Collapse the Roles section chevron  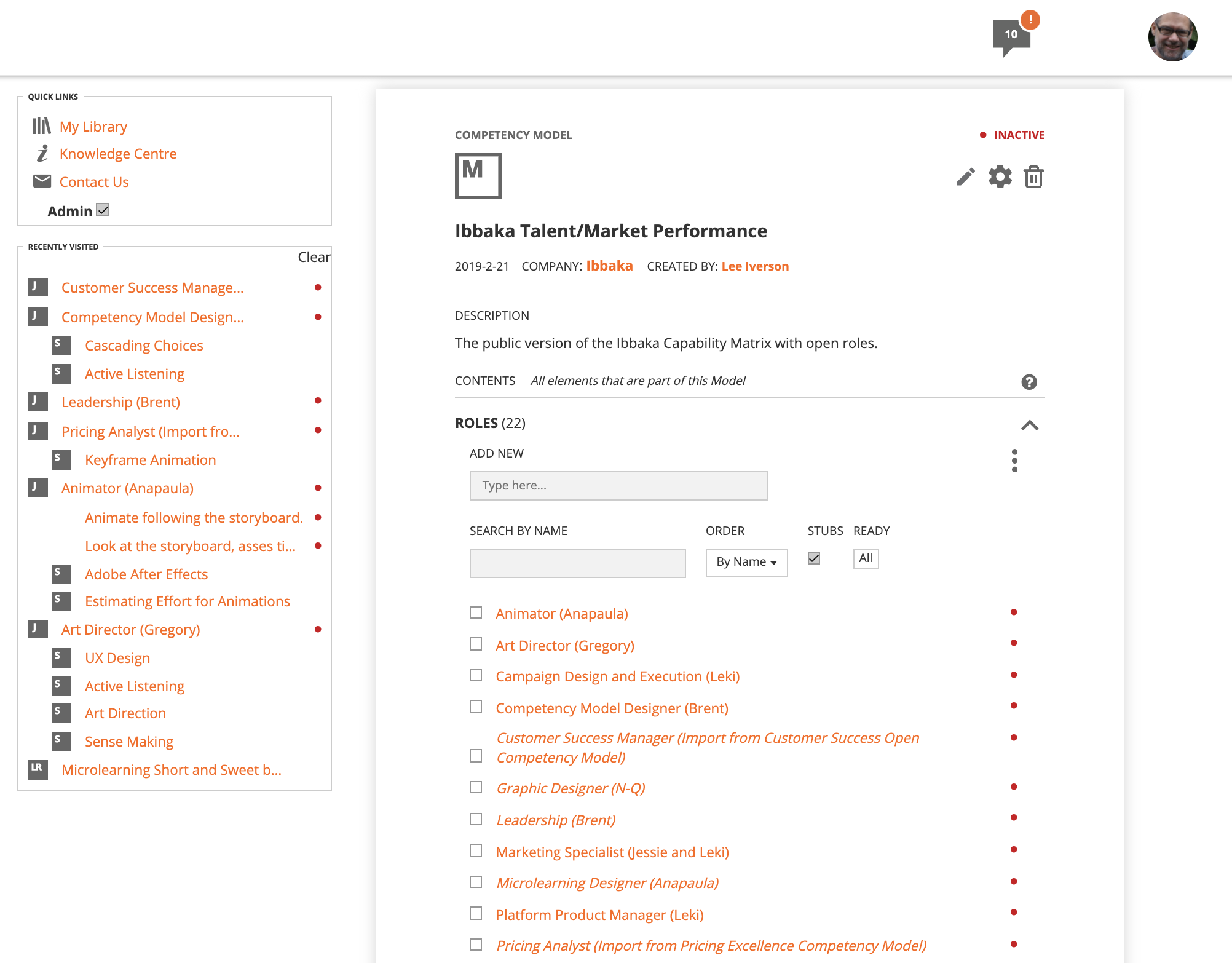[x=1030, y=425]
